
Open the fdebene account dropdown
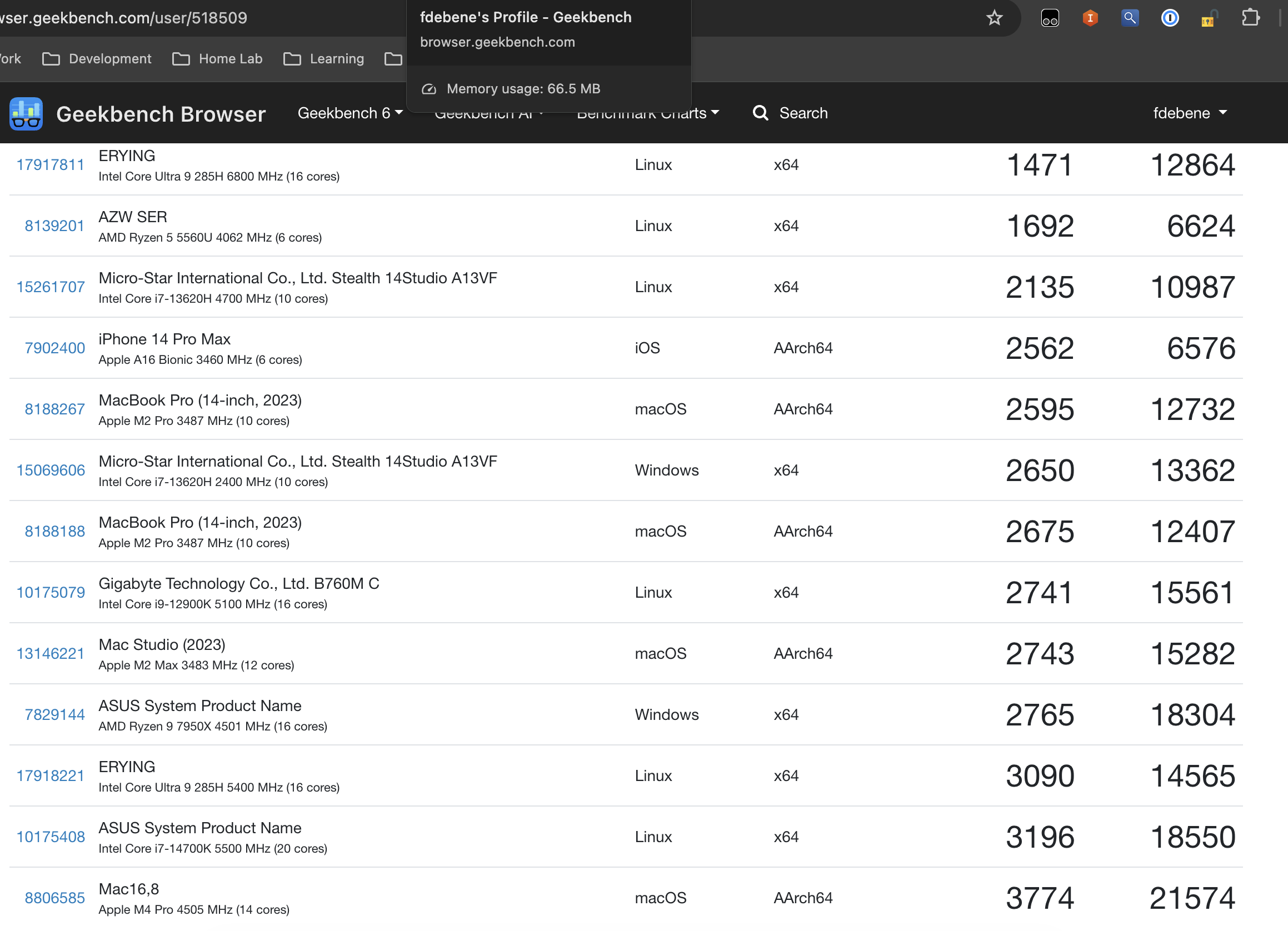(1190, 113)
